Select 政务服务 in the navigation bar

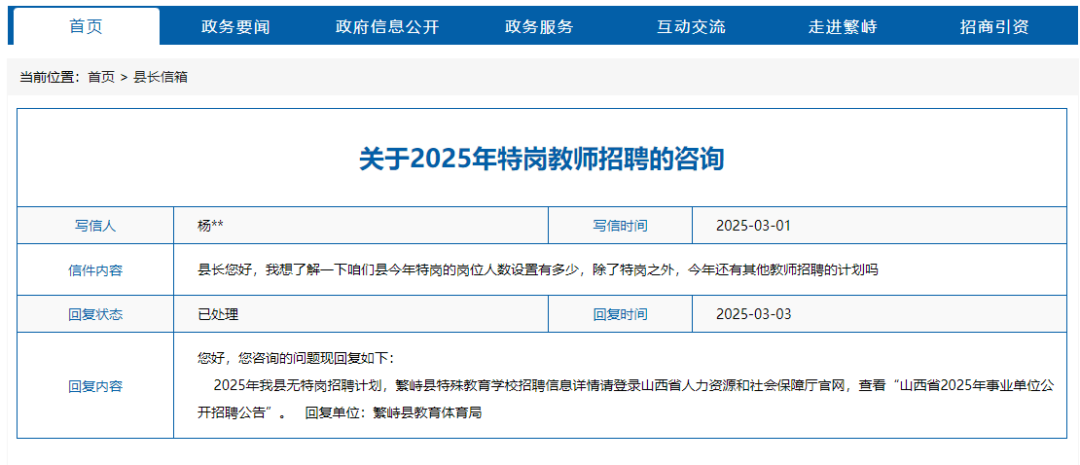pos(539,27)
